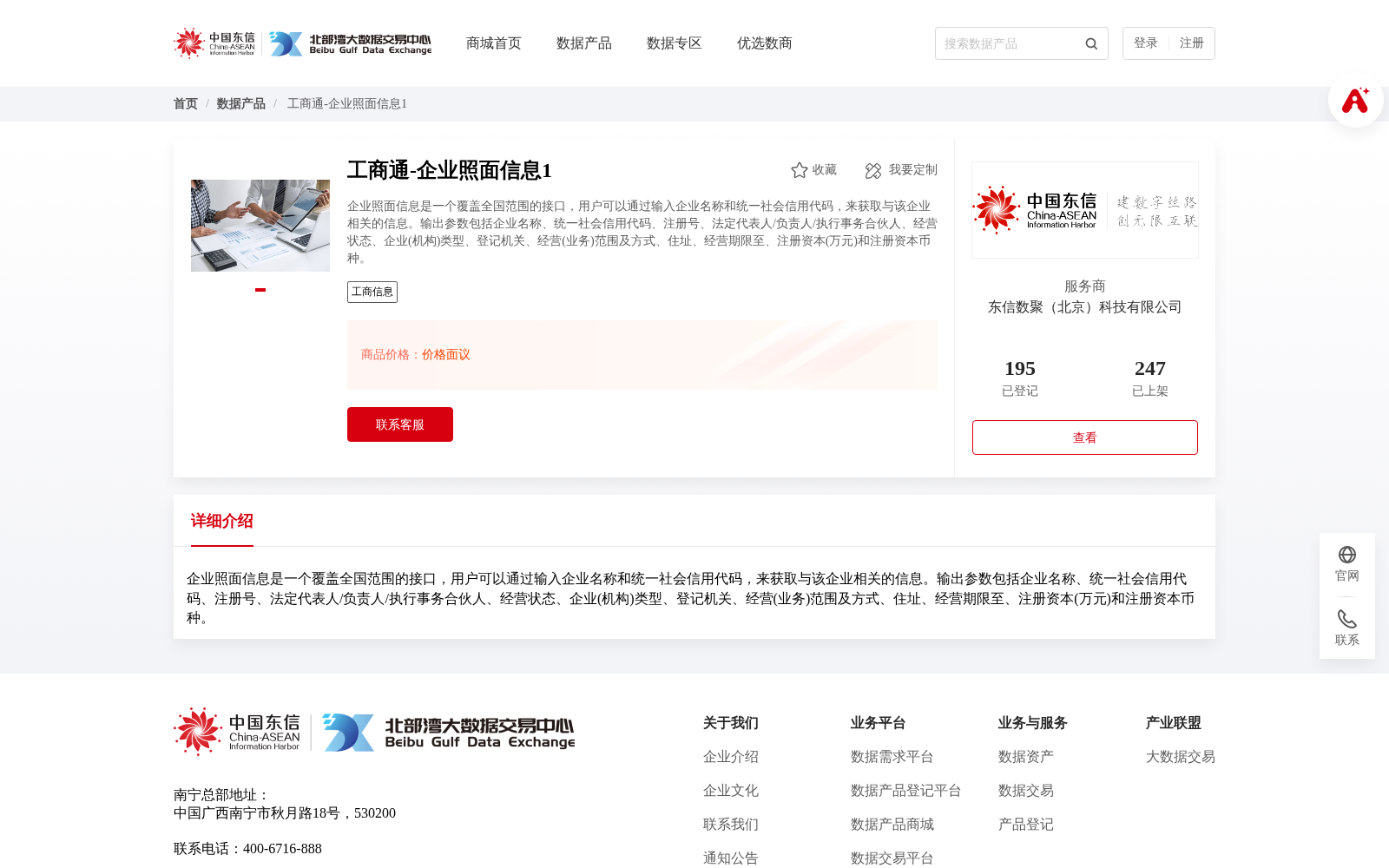Image resolution: width=1389 pixels, height=868 pixels.
Task: Open the 数据产品商城 footer link
Action: [x=892, y=825]
